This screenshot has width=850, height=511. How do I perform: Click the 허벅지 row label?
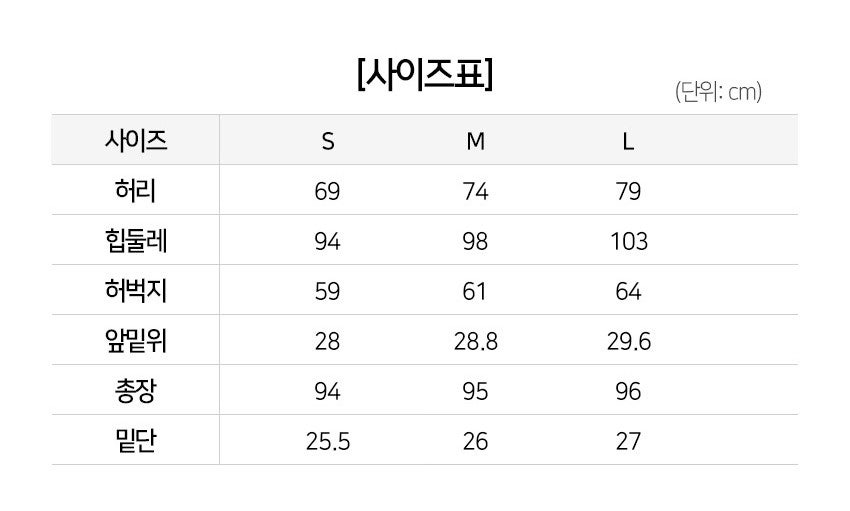[x=136, y=291]
